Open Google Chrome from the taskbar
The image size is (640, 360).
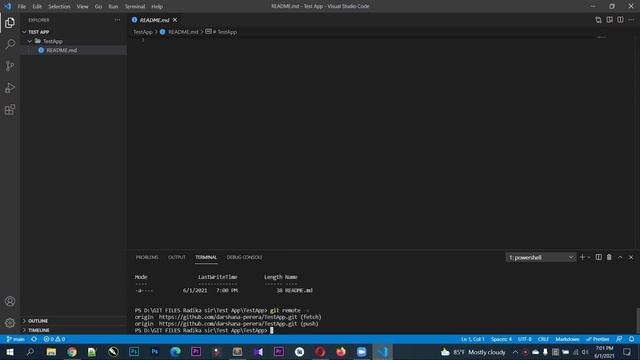click(72, 352)
